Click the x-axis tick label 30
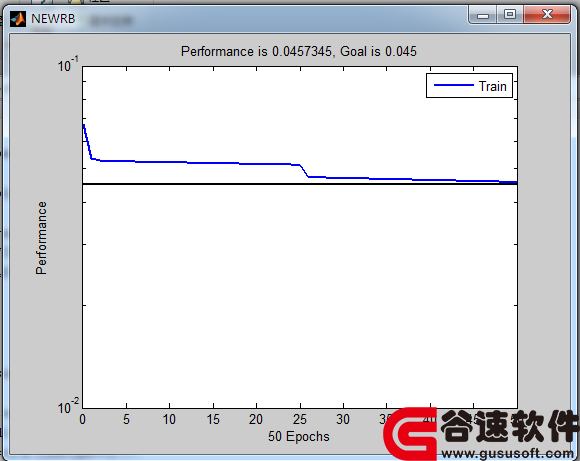The width and height of the screenshot is (580, 461). pos(343,420)
